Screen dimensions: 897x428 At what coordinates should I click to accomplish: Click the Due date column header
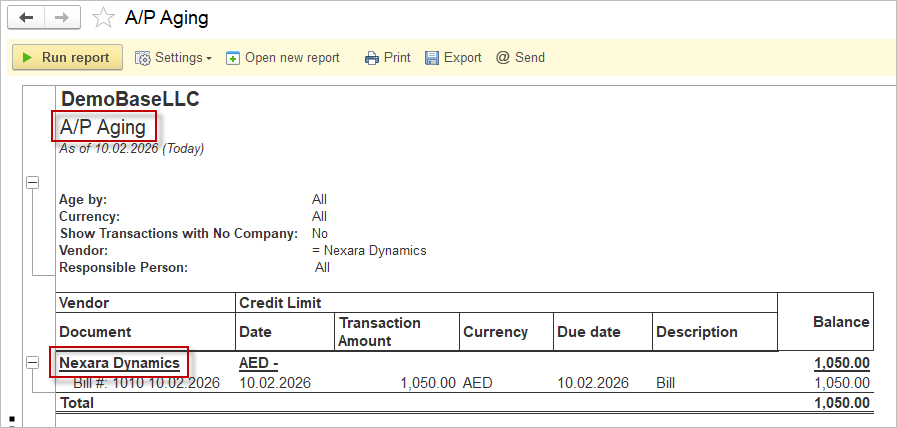tap(588, 332)
